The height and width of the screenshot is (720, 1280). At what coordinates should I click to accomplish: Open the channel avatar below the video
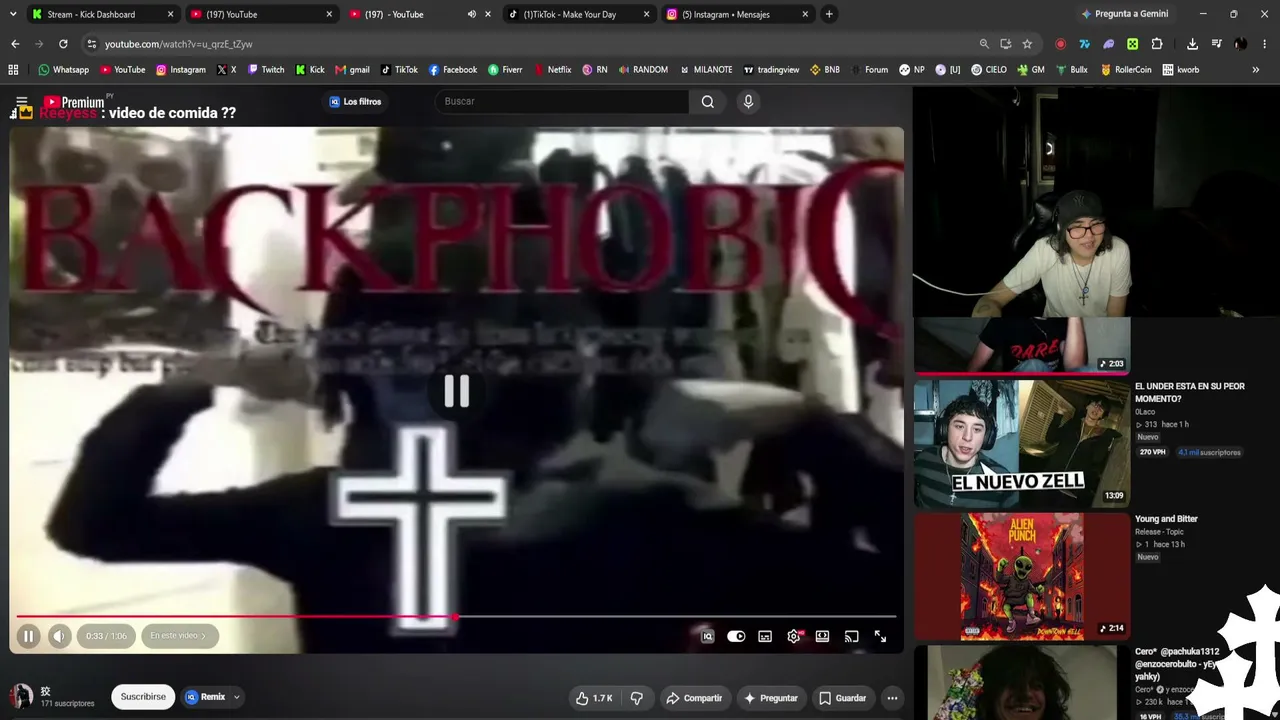(21, 697)
